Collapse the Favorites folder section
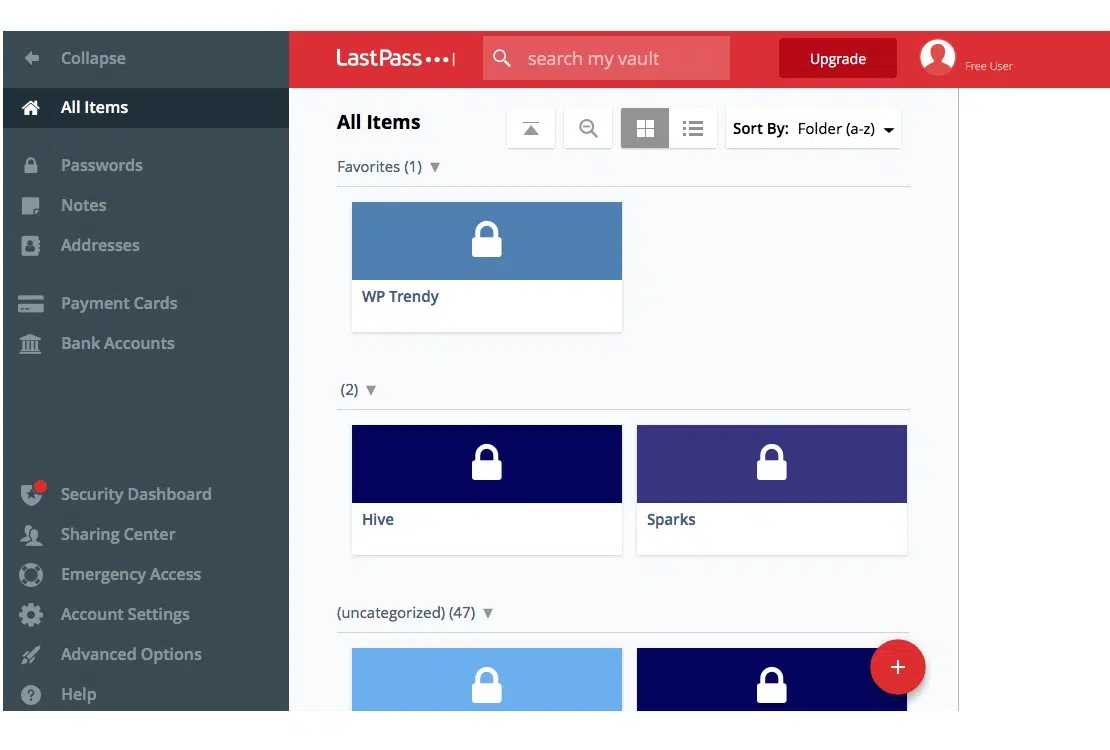 click(x=435, y=167)
